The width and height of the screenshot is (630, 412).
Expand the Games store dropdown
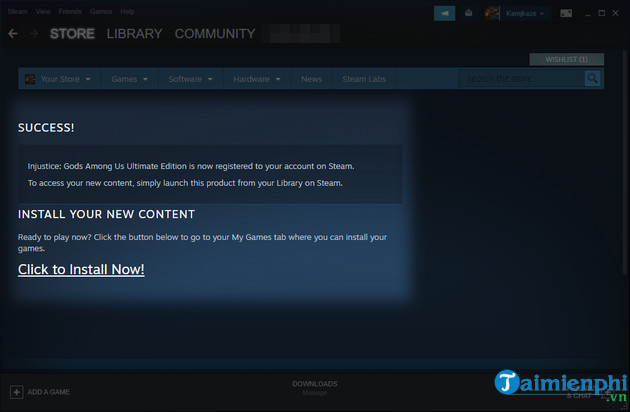tap(145, 79)
